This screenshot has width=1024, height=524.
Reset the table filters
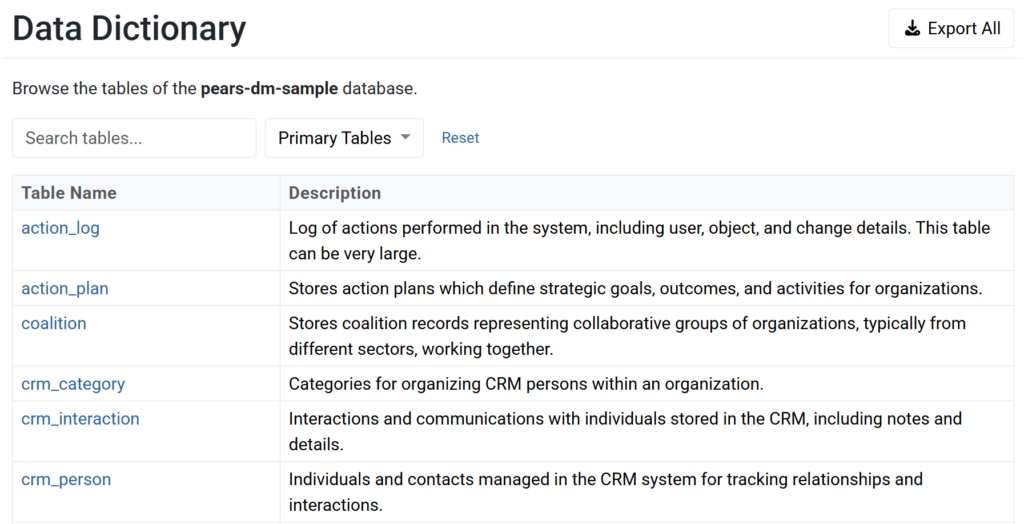(x=460, y=138)
